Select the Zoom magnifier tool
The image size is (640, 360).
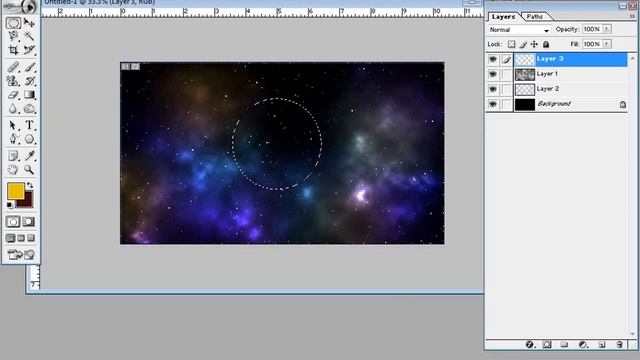(29, 169)
